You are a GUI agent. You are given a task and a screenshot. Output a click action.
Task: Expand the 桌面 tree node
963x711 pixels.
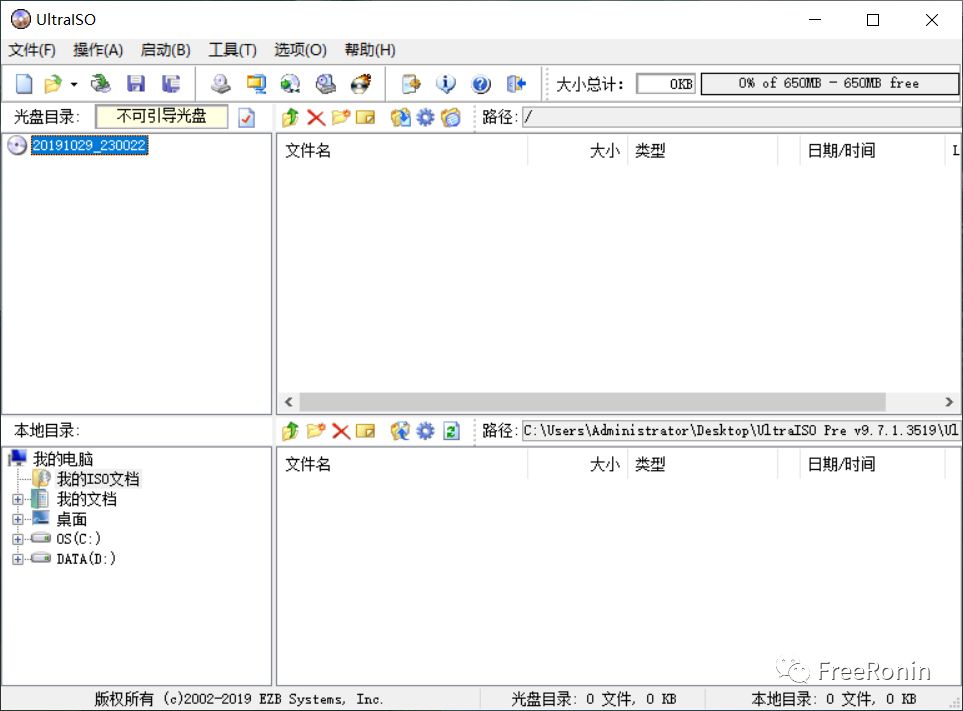click(x=18, y=519)
